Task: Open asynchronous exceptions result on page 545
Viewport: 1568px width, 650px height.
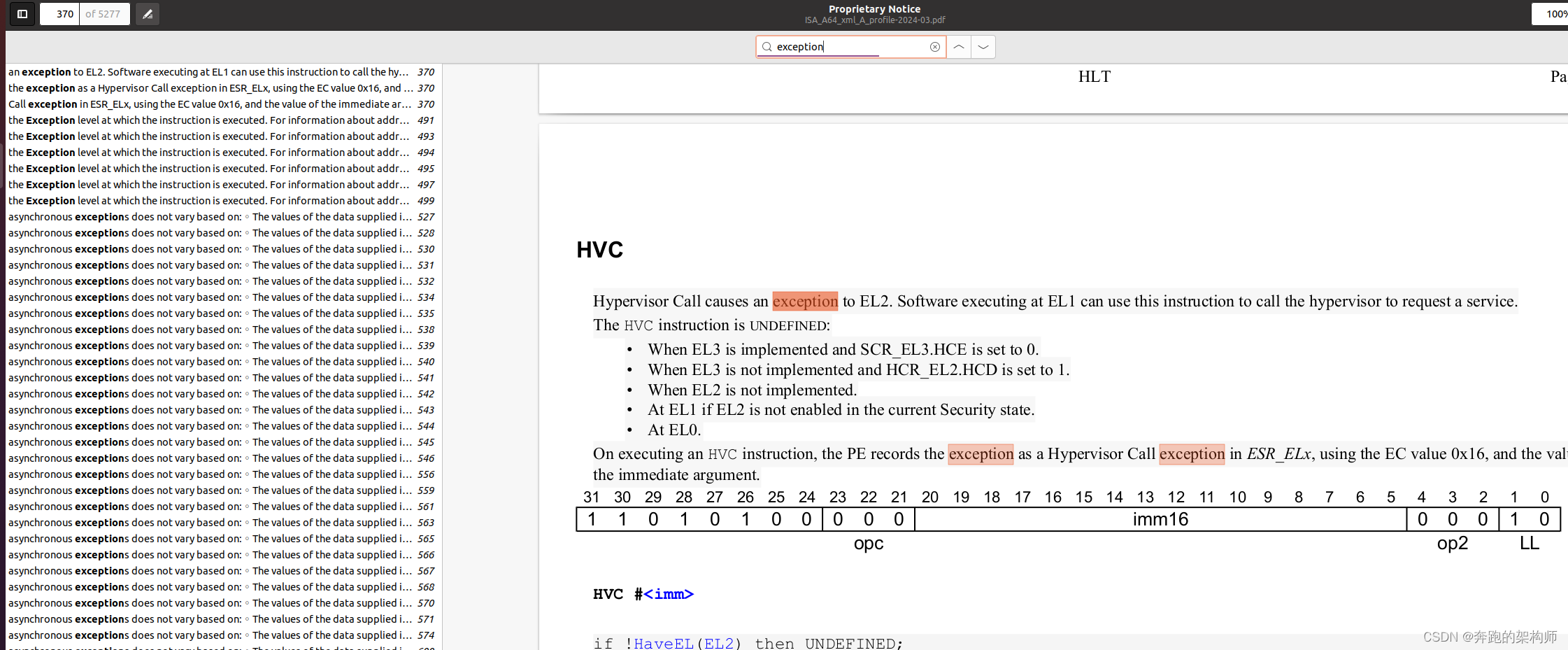Action: [x=222, y=442]
